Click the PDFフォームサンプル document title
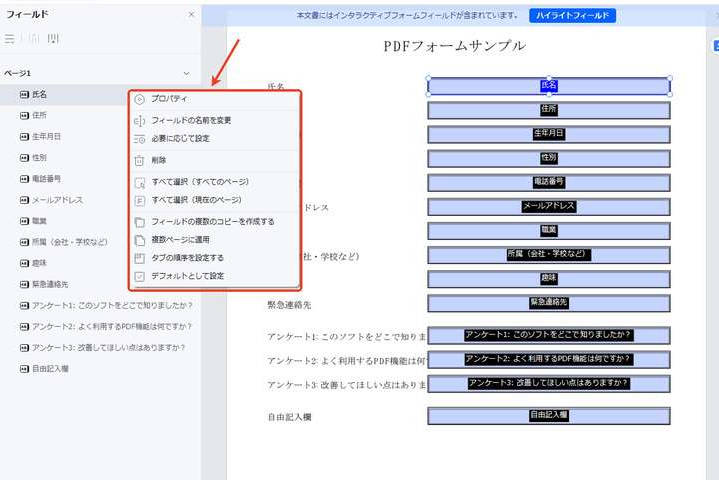Image resolution: width=719 pixels, height=480 pixels. (454, 46)
